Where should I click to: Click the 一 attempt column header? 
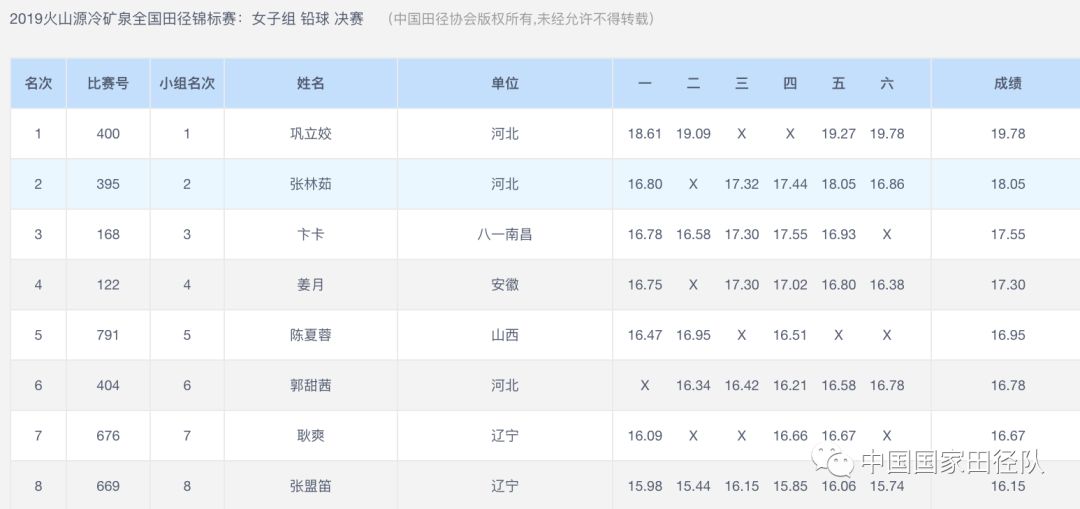click(x=645, y=84)
